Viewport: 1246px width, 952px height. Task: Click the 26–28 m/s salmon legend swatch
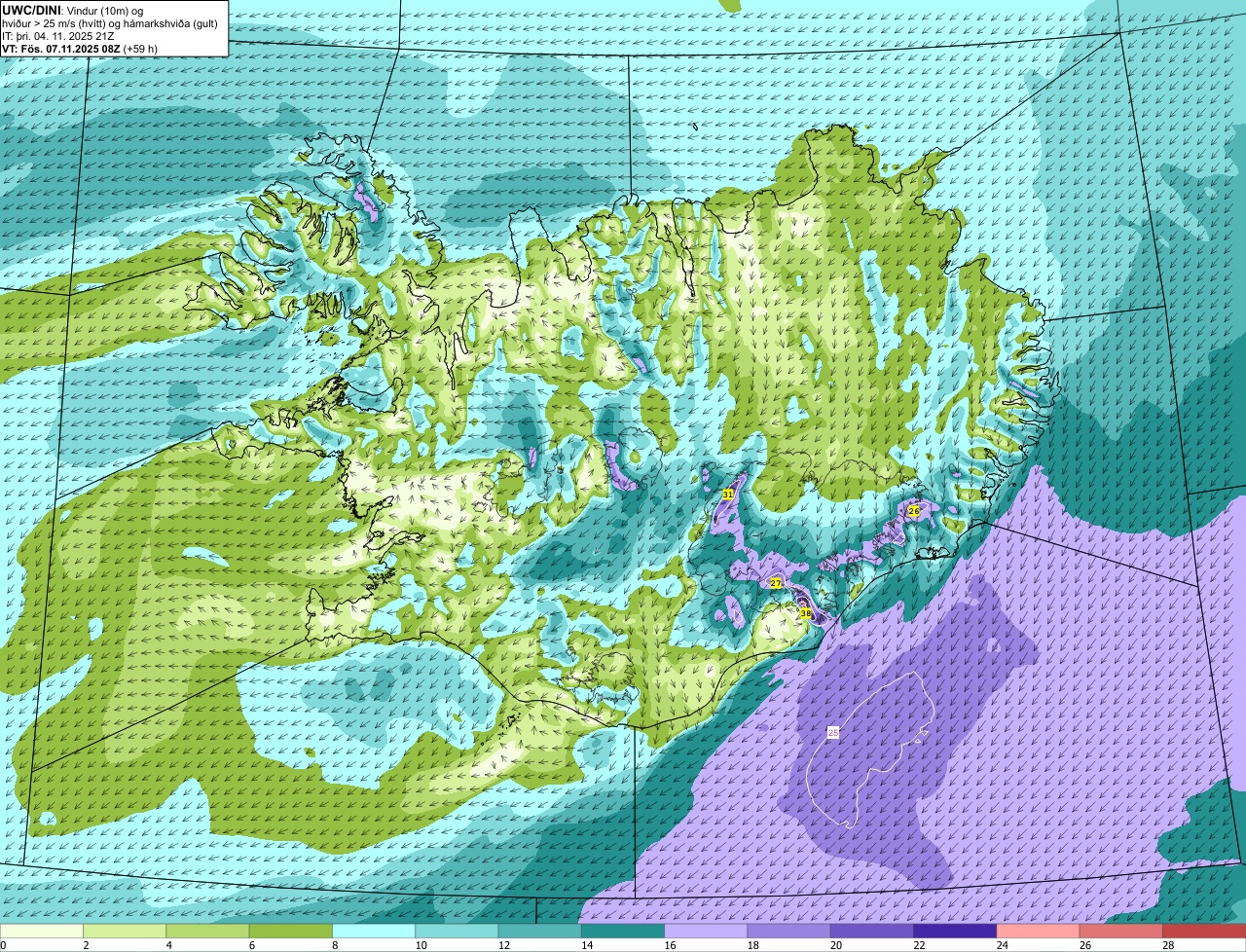1121,932
